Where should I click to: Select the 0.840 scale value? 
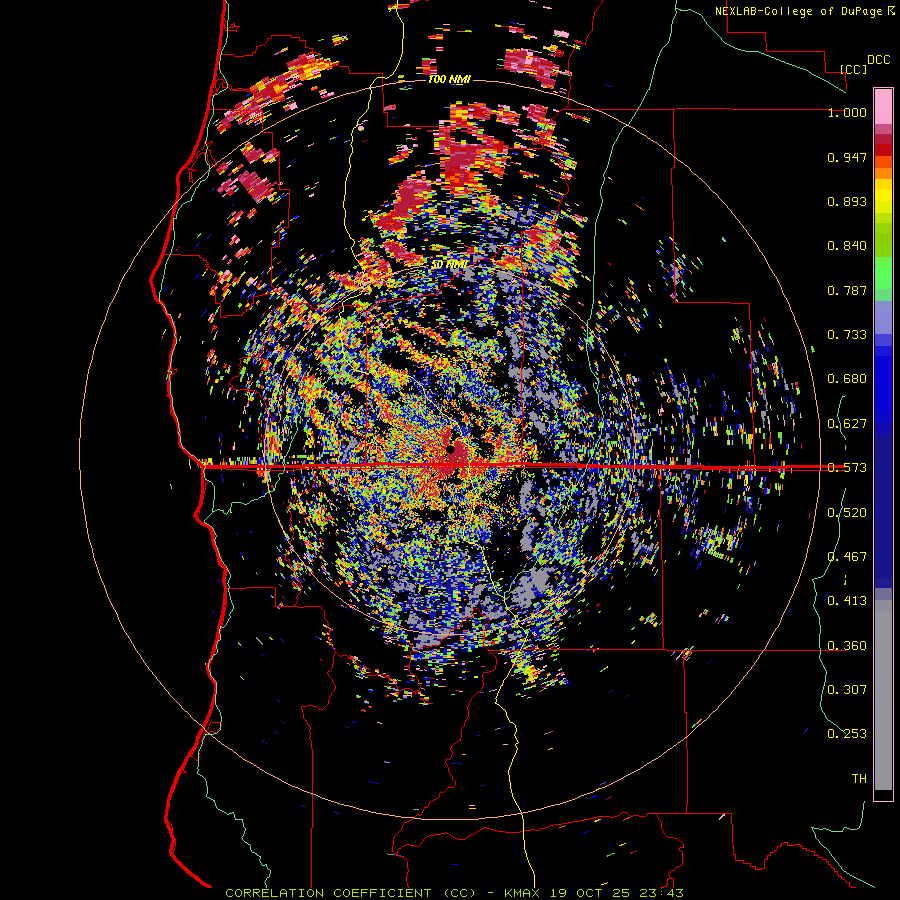pos(847,246)
